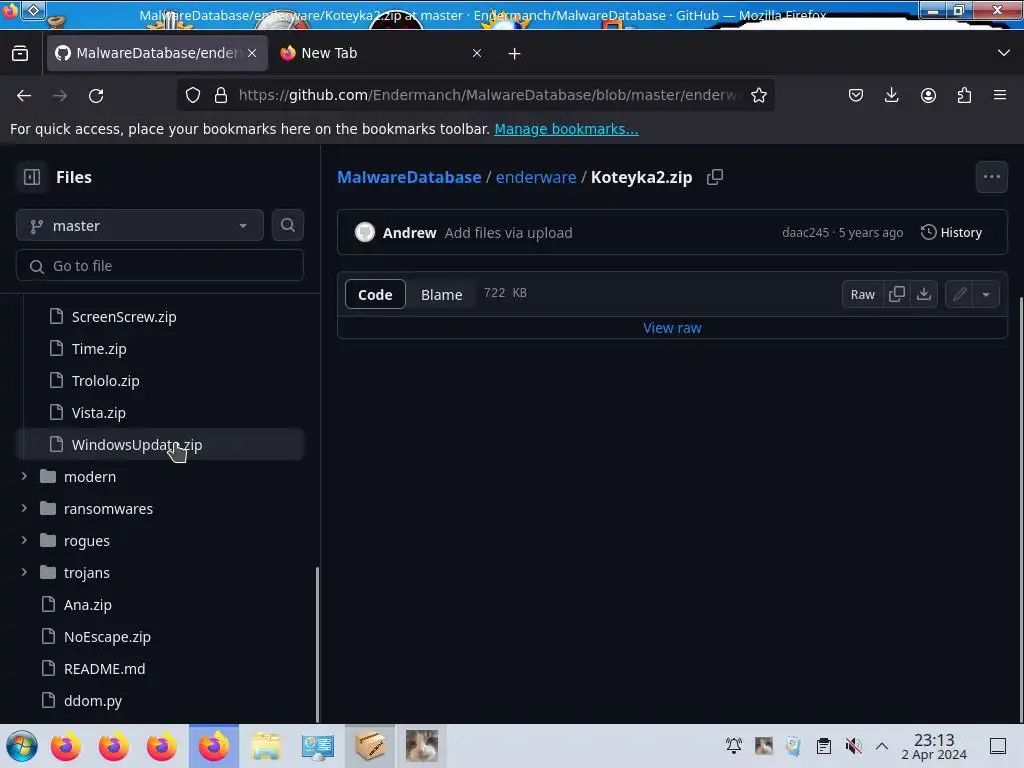Open the master branch selector
This screenshot has width=1024, height=768.
[140, 225]
